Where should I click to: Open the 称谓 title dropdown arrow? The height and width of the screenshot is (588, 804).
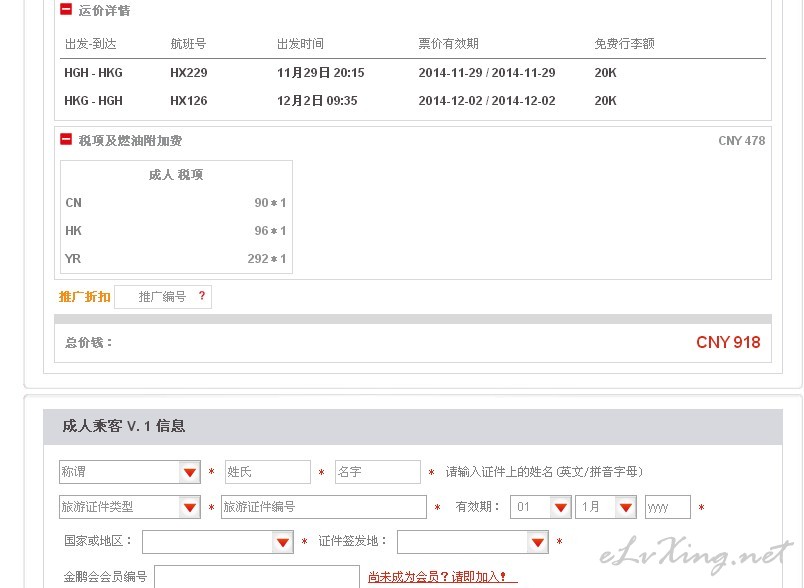point(189,472)
